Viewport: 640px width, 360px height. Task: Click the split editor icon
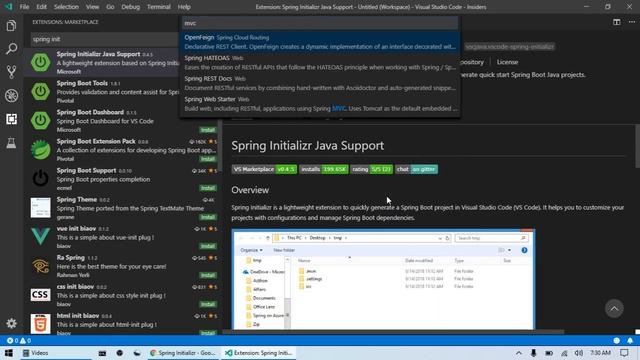tap(616, 22)
